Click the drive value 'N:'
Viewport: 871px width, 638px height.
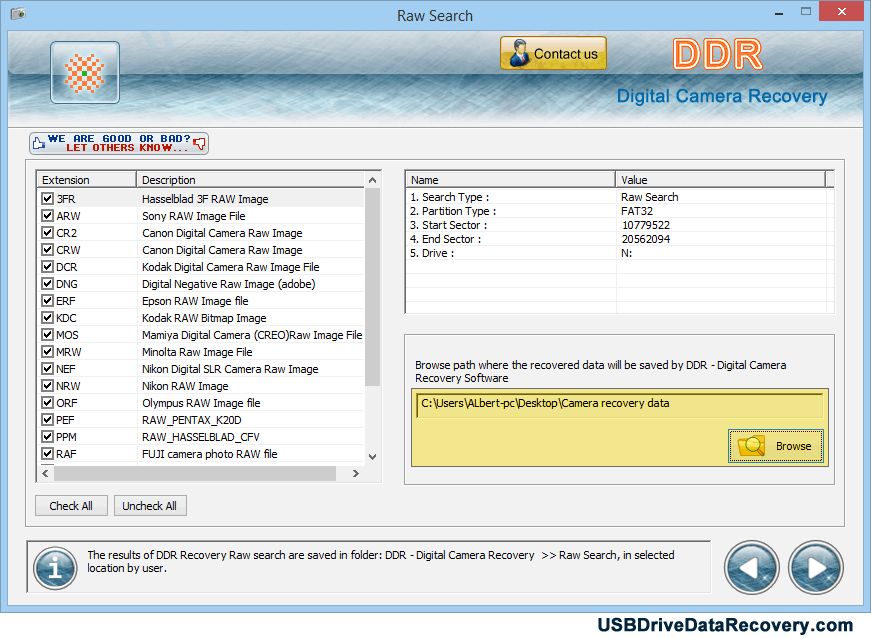[x=627, y=253]
